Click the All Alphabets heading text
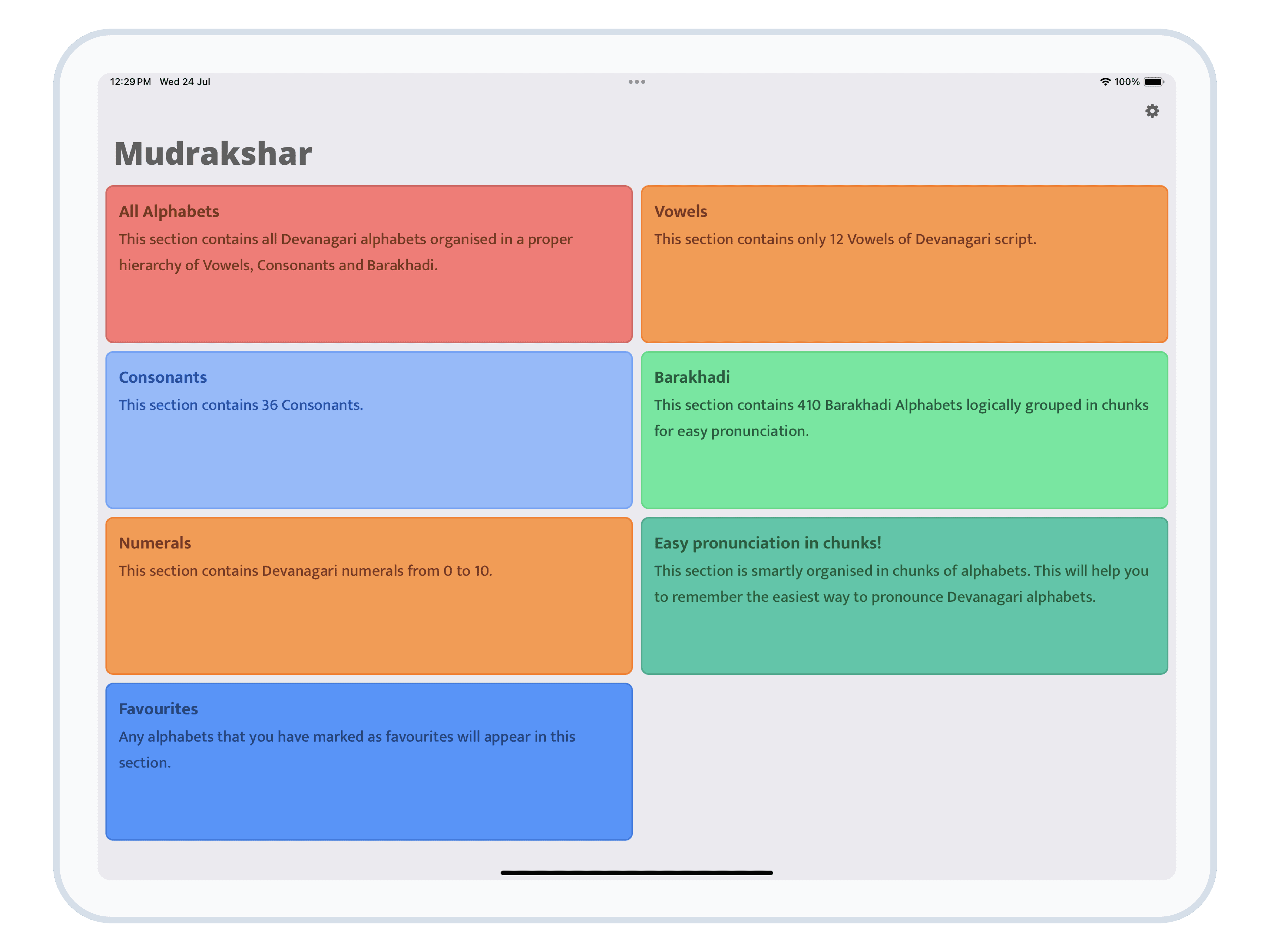Viewport: 1270px width, 952px height. click(169, 211)
